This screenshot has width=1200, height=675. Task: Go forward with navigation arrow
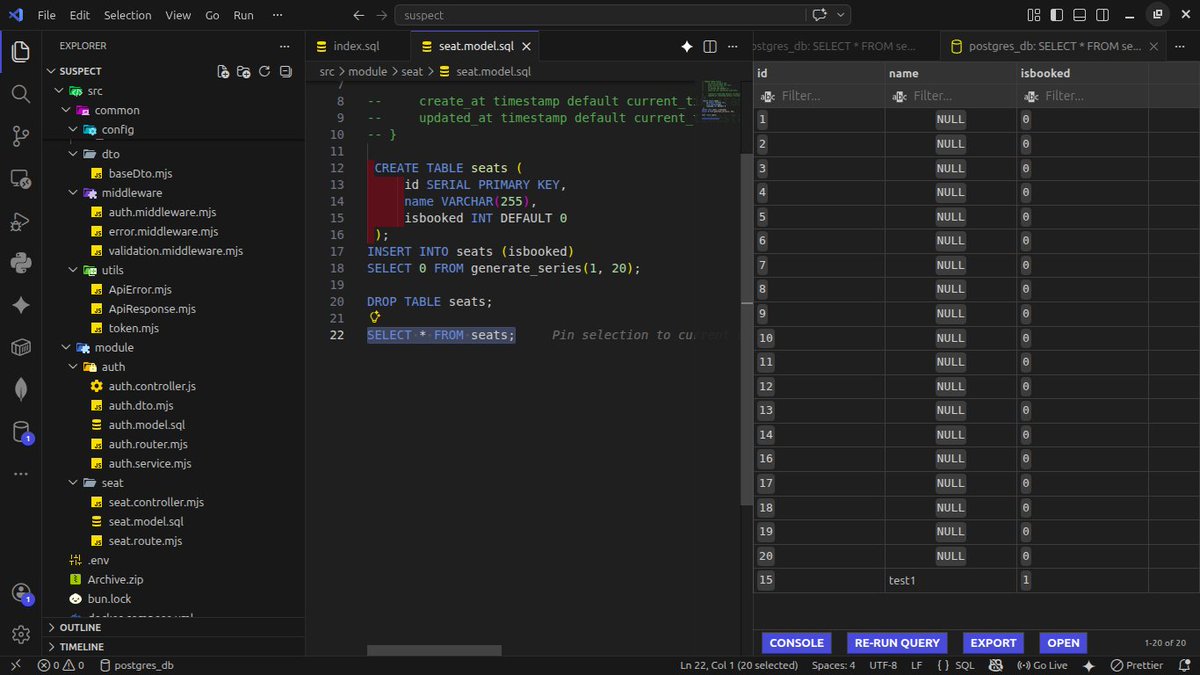coord(381,15)
